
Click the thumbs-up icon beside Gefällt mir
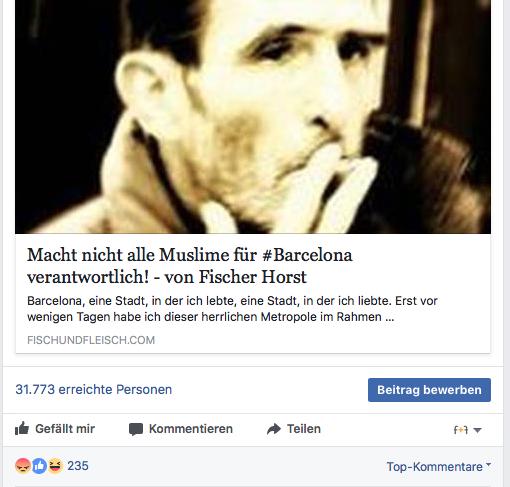[x=22, y=429]
